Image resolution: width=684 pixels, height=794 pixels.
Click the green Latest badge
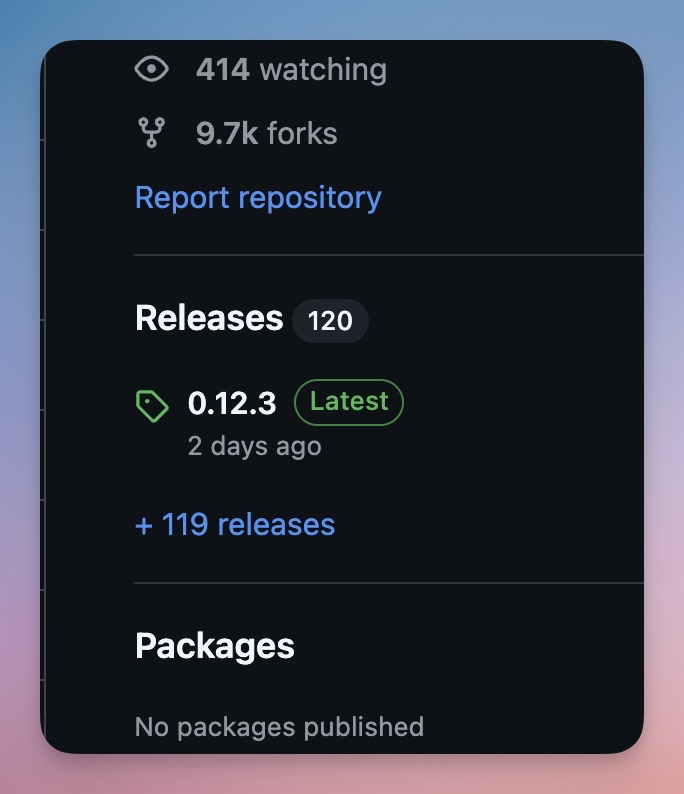click(x=349, y=402)
